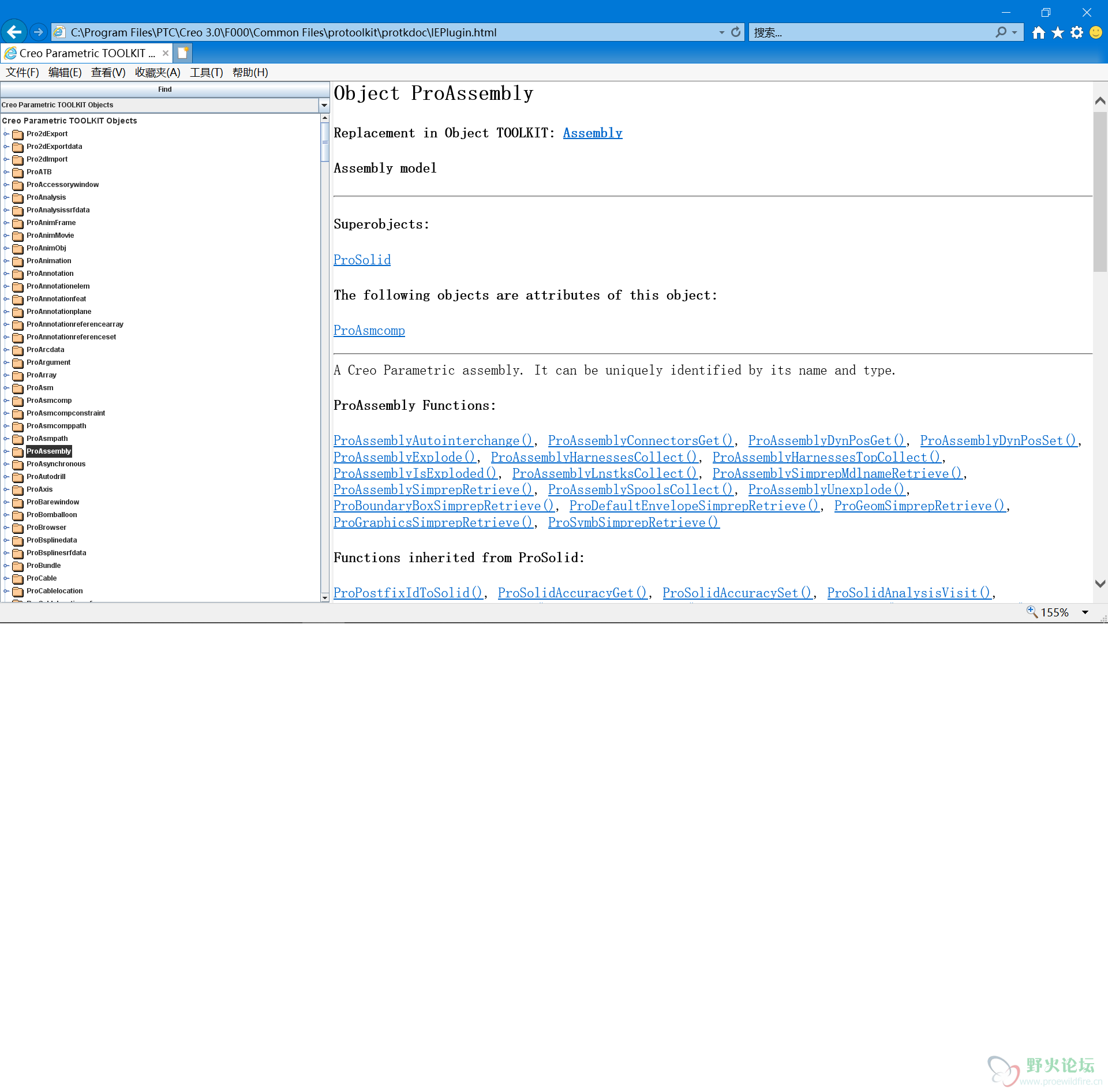This screenshot has height=1092, width=1108.
Task: Expand the ProBsplinedata tree node
Action: click(x=6, y=540)
